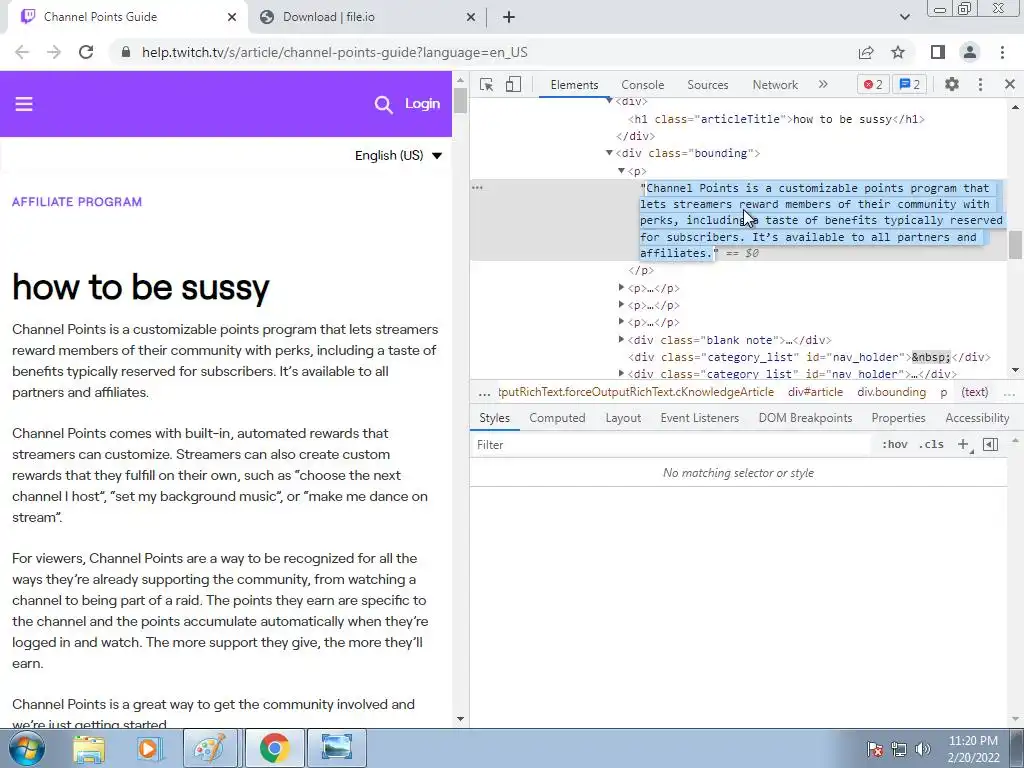Click the share page icon in address bar
Image resolution: width=1024 pixels, height=768 pixels.
(866, 52)
